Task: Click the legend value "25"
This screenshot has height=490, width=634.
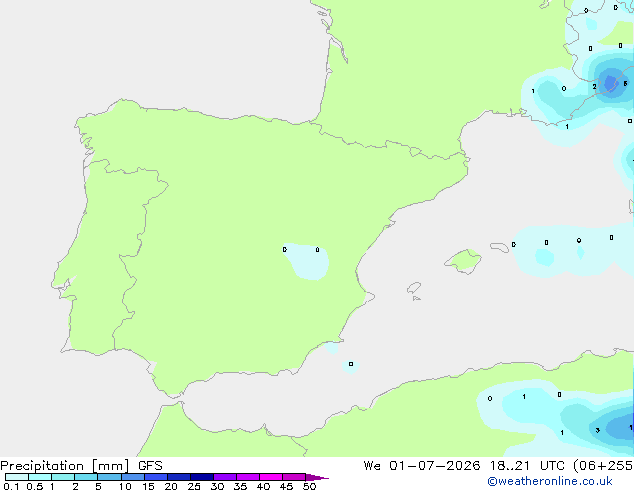Action: click(194, 486)
